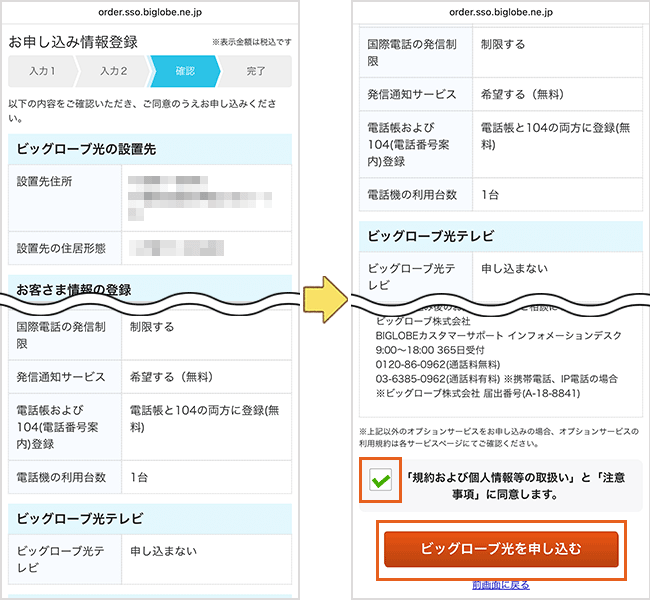The height and width of the screenshot is (600, 650).
Task: Click 発信通知サービス label in right screen
Action: (412, 95)
